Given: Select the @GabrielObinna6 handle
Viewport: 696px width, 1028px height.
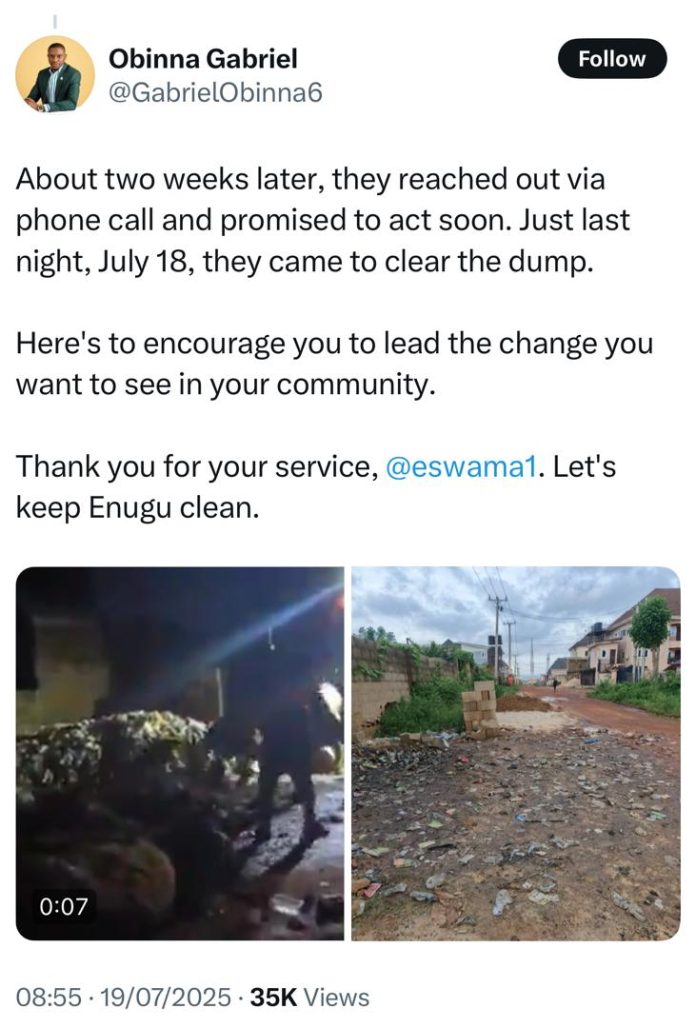Looking at the screenshot, I should coord(215,93).
